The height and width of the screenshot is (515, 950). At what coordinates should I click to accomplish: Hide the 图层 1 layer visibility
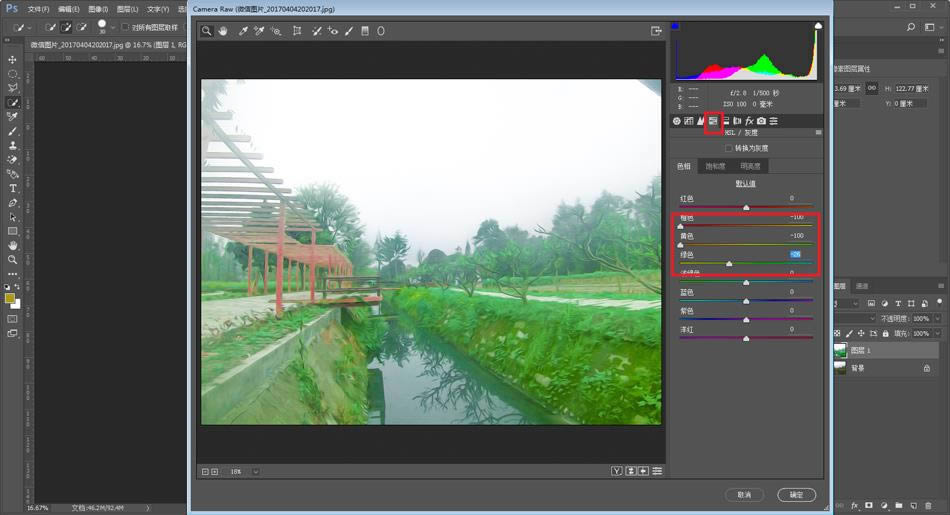coord(840,350)
